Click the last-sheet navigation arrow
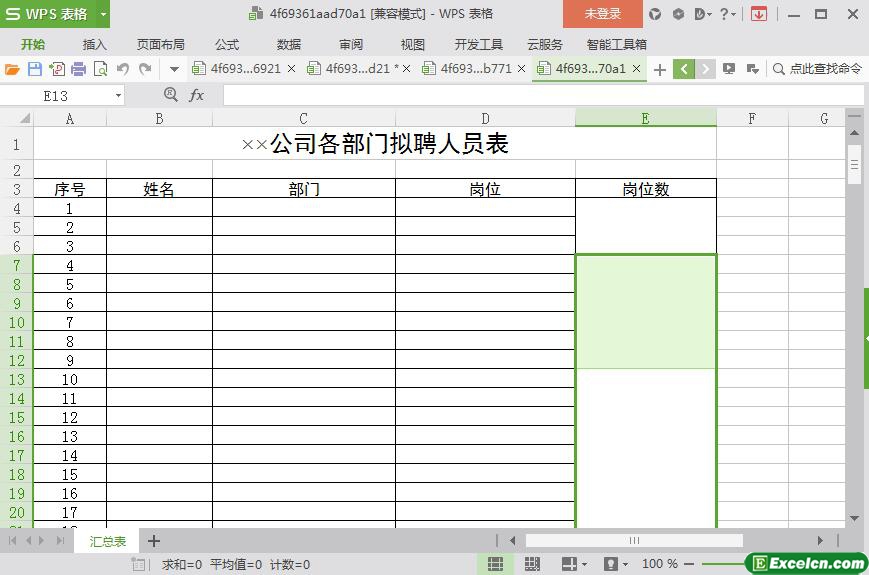The width and height of the screenshot is (869, 575). pyautogui.click(x=60, y=541)
